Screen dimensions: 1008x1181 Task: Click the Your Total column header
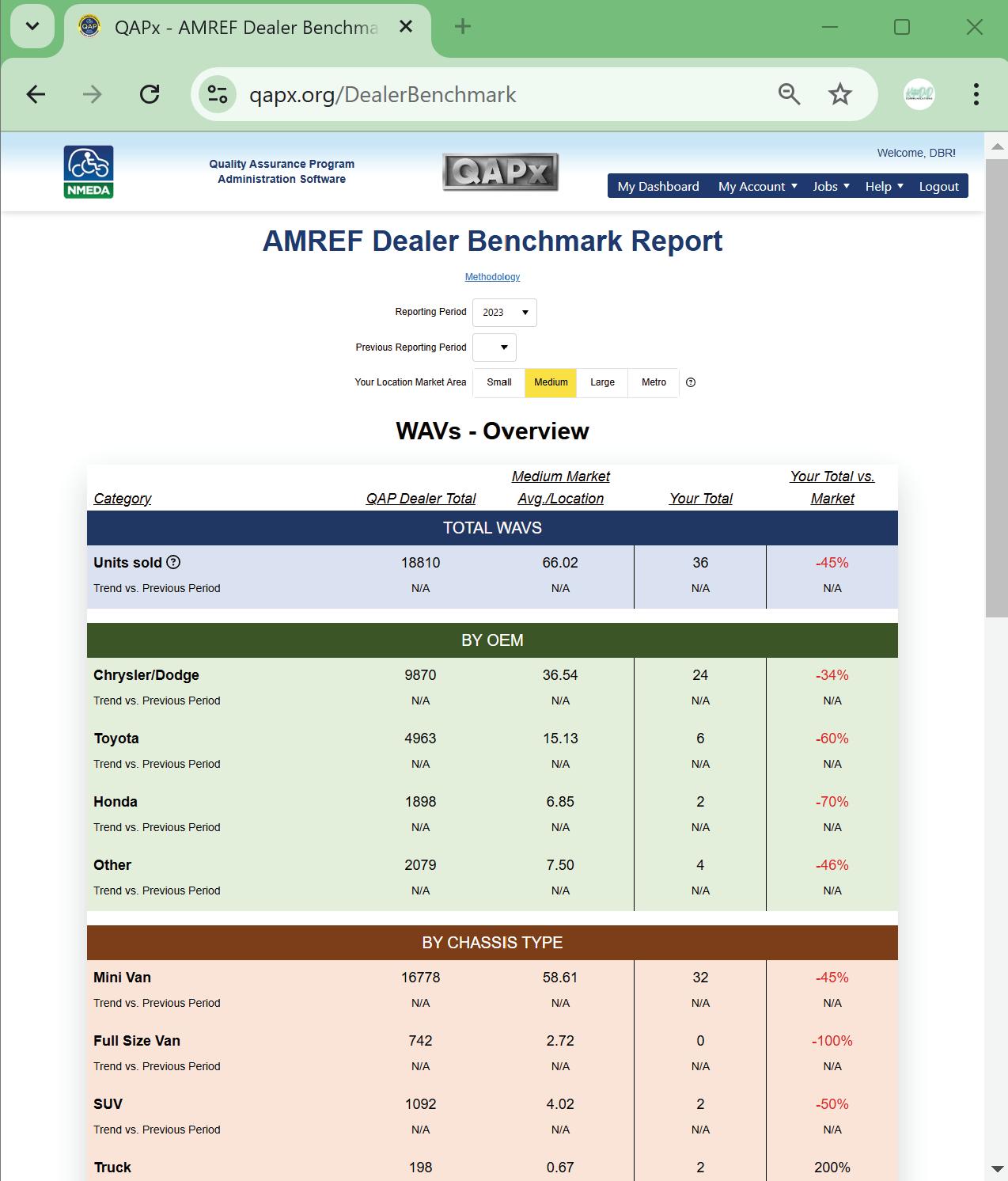point(700,499)
